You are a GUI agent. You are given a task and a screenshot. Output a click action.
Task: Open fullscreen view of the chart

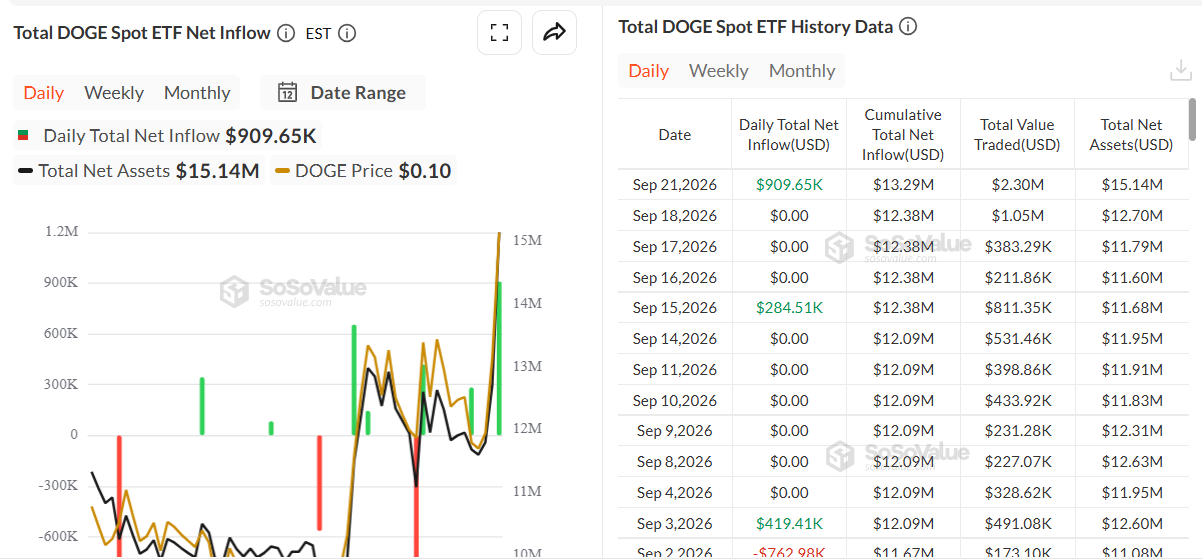coord(499,32)
